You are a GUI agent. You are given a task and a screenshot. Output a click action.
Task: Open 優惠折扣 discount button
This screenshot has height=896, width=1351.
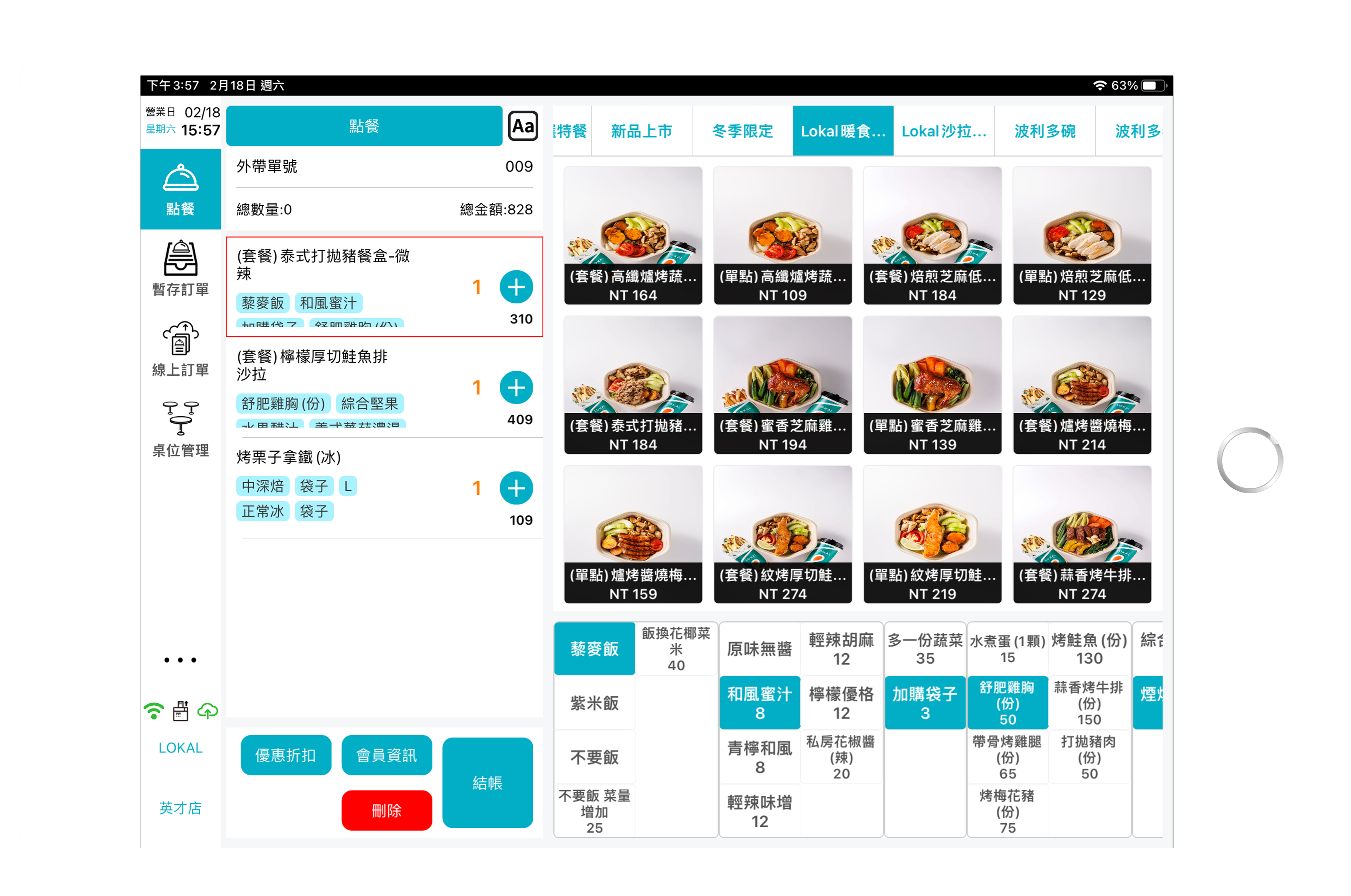point(286,755)
